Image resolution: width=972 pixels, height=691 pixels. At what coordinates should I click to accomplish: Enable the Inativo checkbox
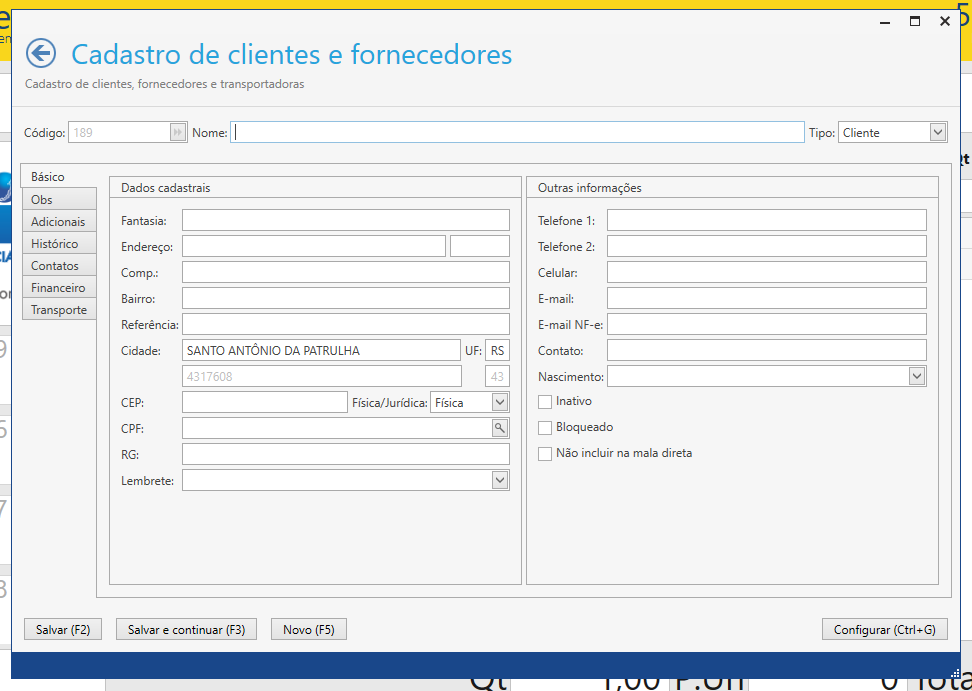click(545, 402)
